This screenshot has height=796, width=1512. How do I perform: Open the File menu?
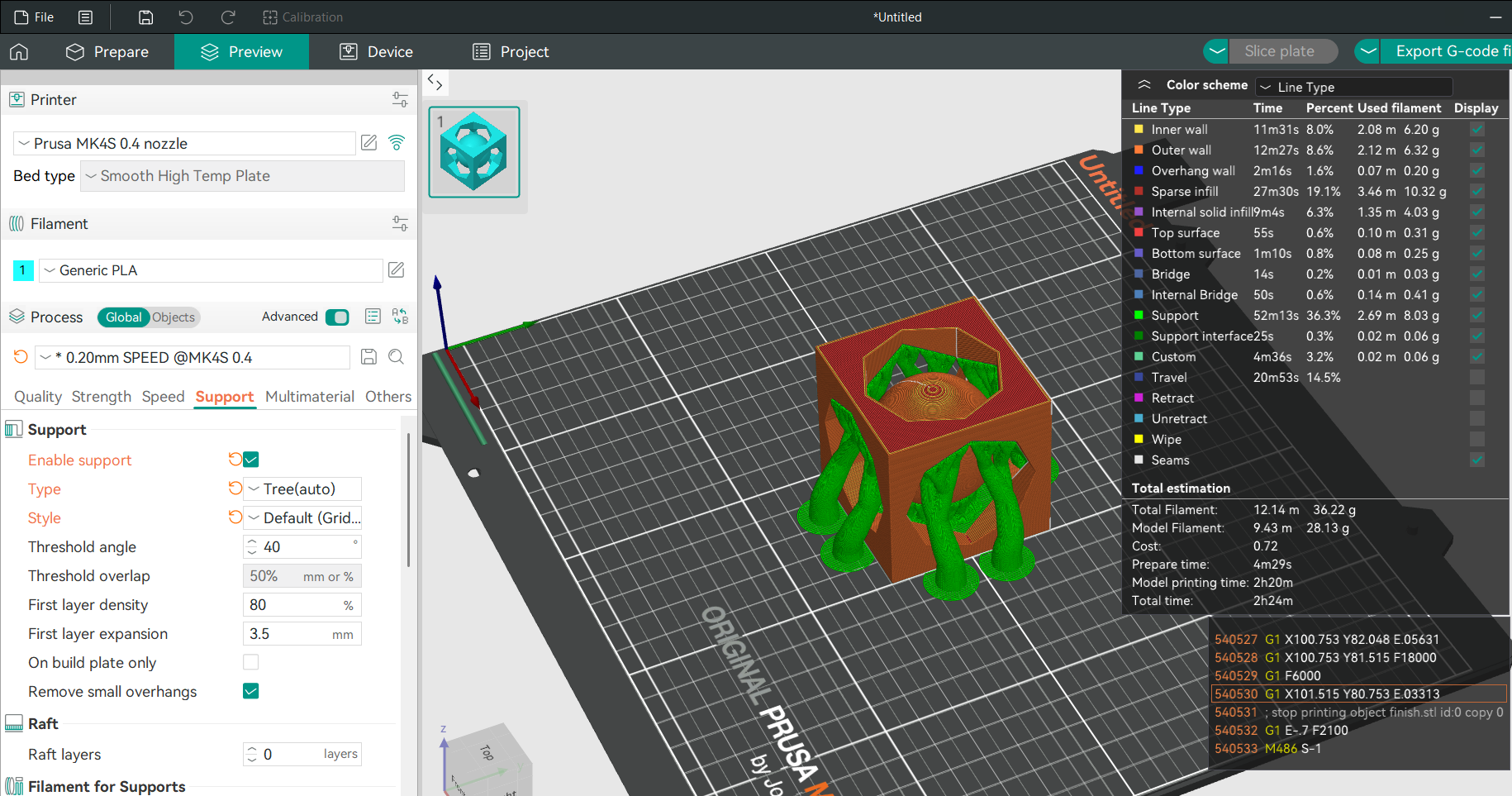pyautogui.click(x=34, y=17)
